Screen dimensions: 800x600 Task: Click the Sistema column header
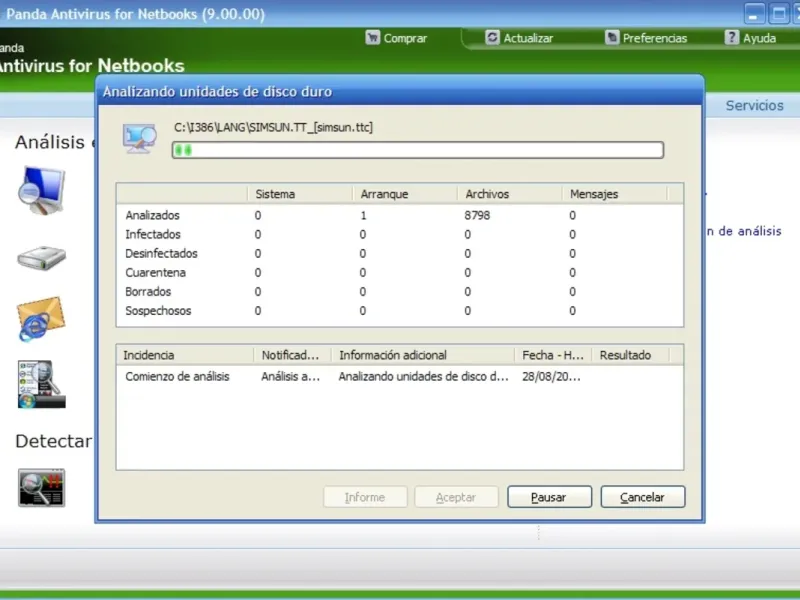click(300, 194)
